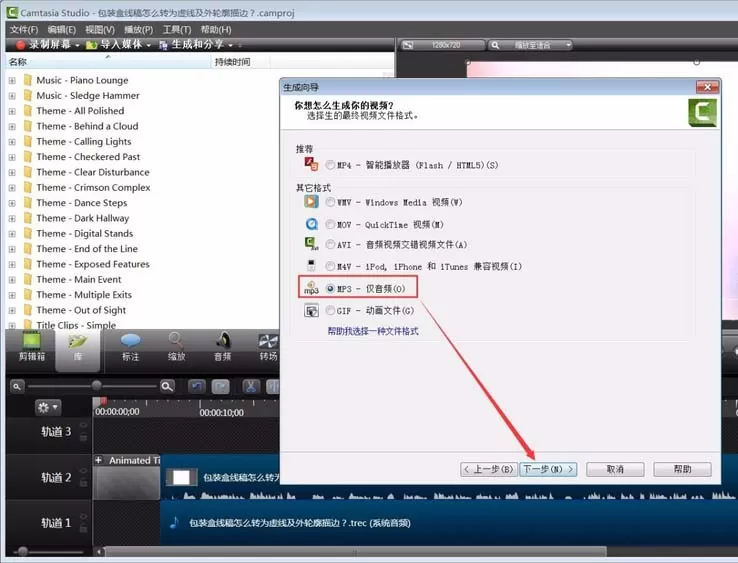This screenshot has height=563, width=738.
Task: Click the GIF animation format icon
Action: point(311,311)
